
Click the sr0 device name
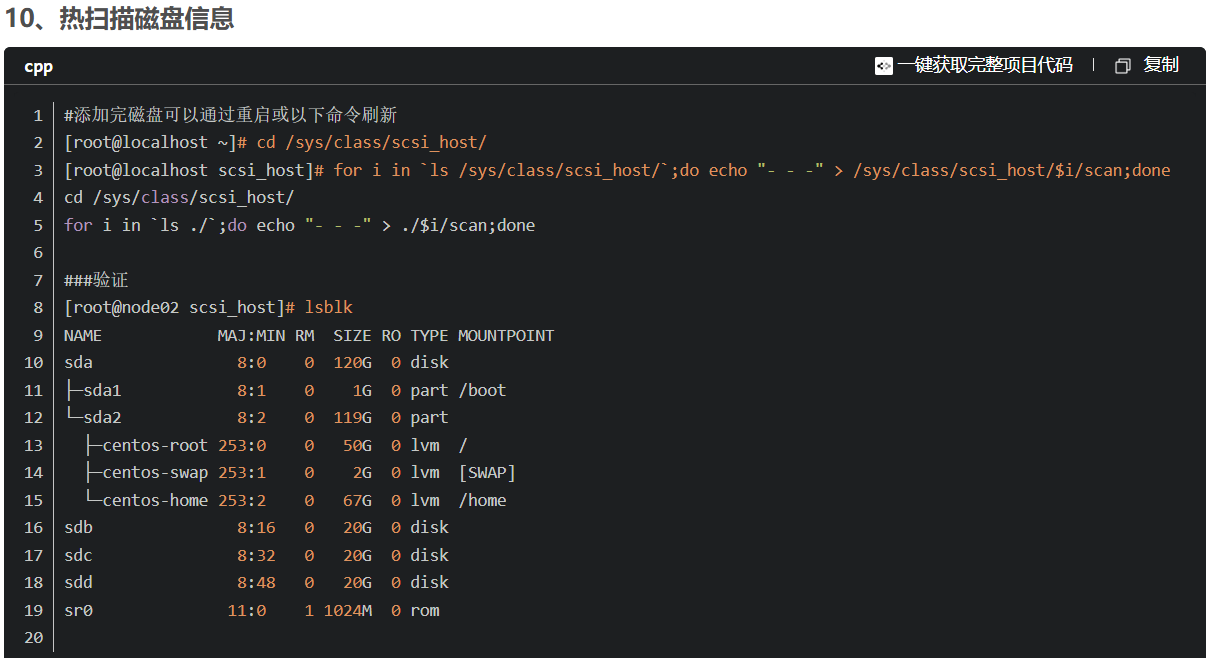coord(78,610)
